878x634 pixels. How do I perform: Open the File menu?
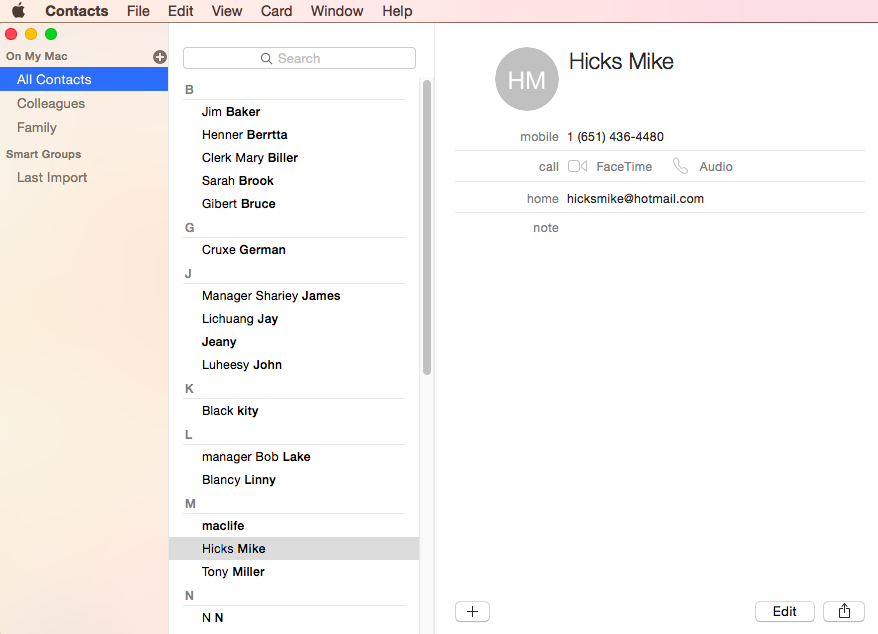(x=138, y=11)
